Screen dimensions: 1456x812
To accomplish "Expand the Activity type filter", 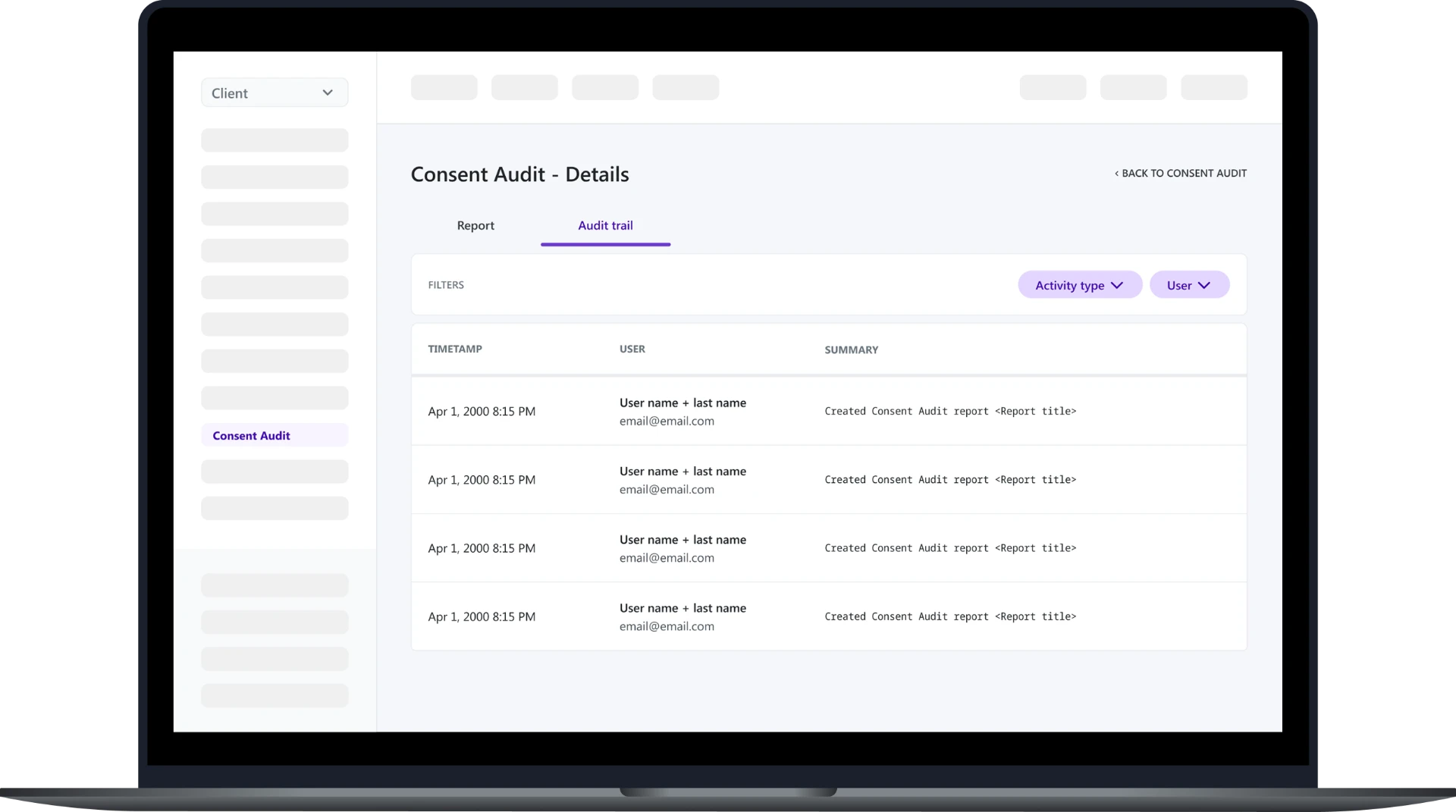I will tap(1080, 285).
